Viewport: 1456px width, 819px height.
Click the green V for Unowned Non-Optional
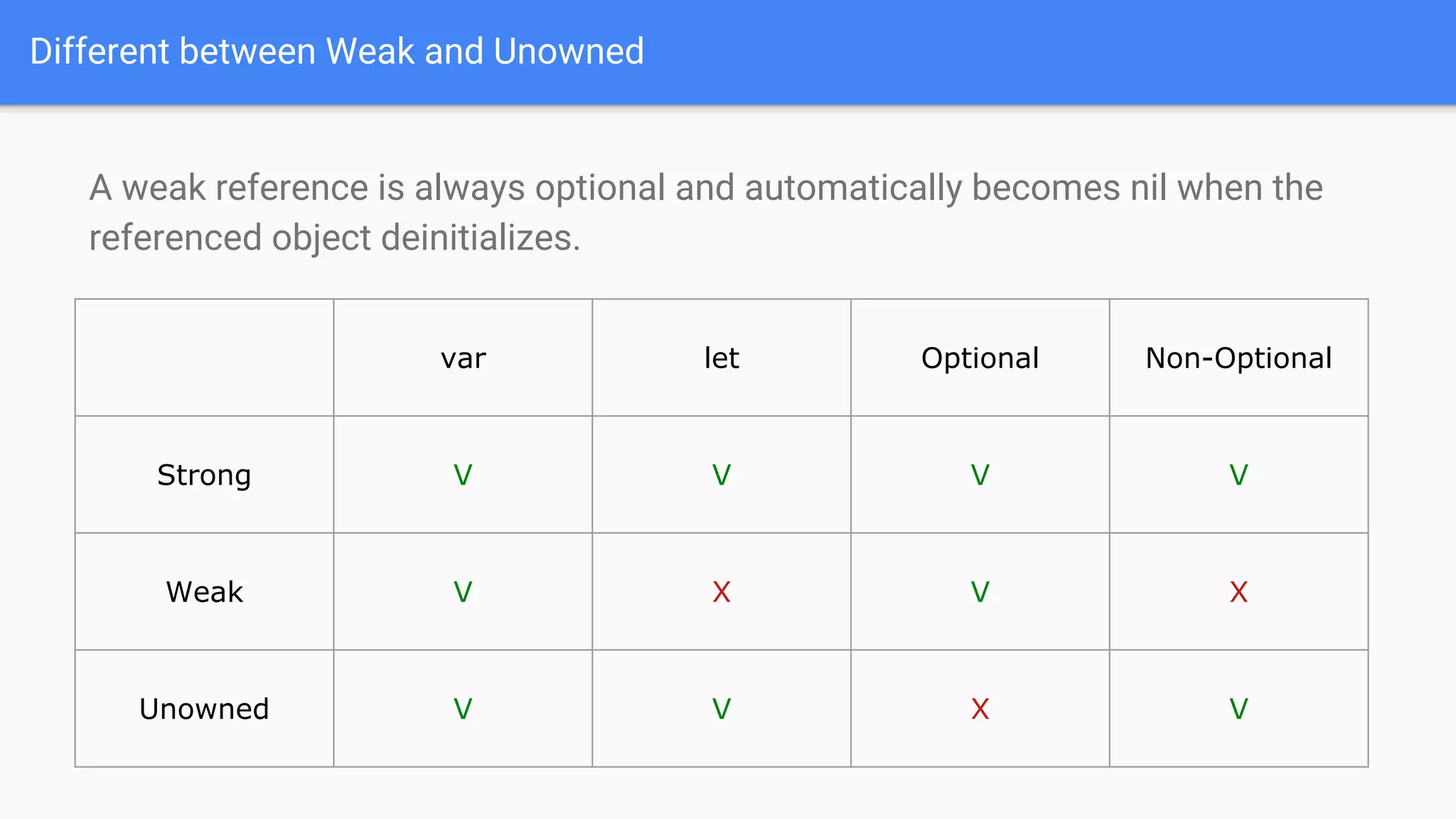(x=1238, y=709)
